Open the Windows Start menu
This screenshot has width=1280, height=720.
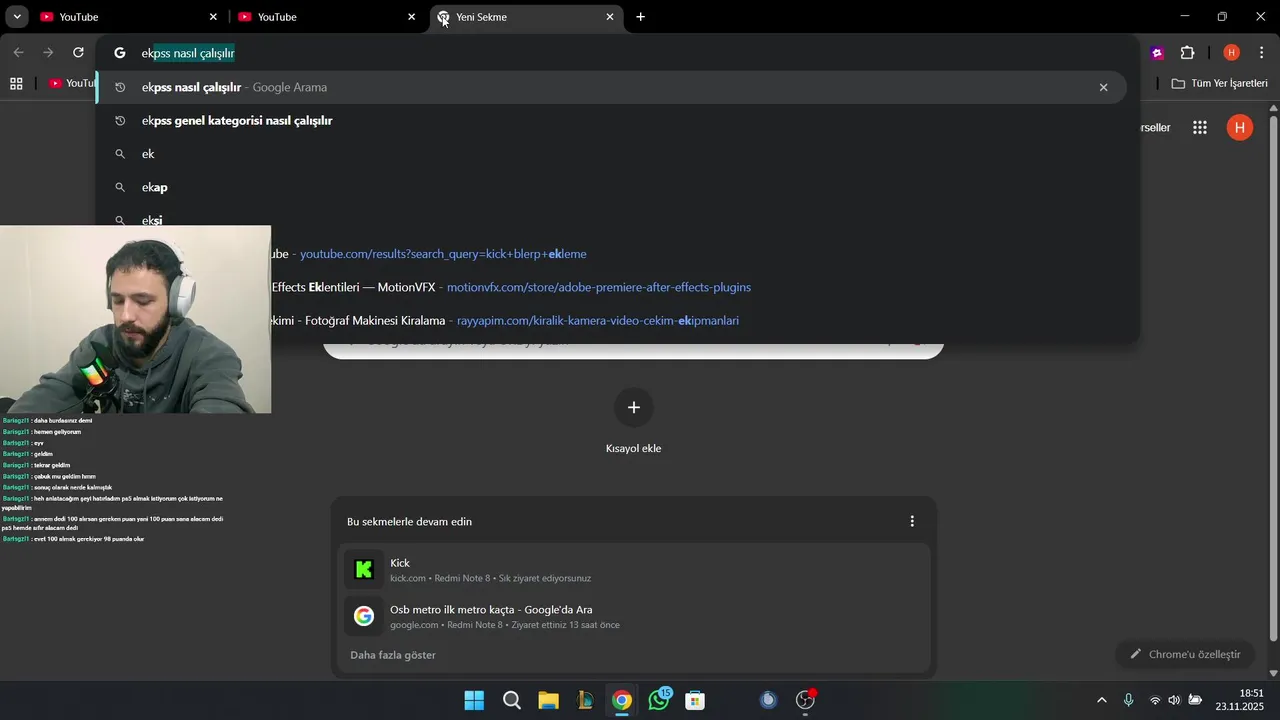point(474,700)
